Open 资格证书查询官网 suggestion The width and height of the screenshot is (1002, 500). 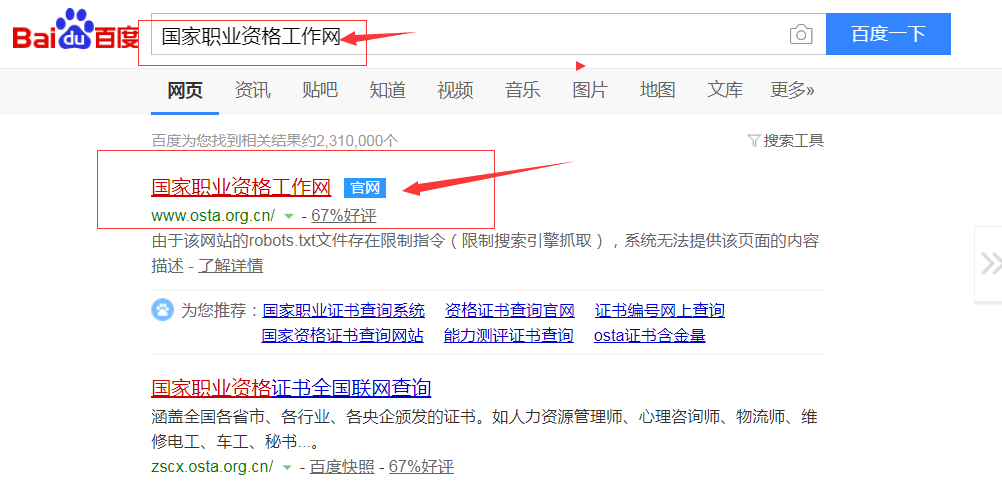509,311
